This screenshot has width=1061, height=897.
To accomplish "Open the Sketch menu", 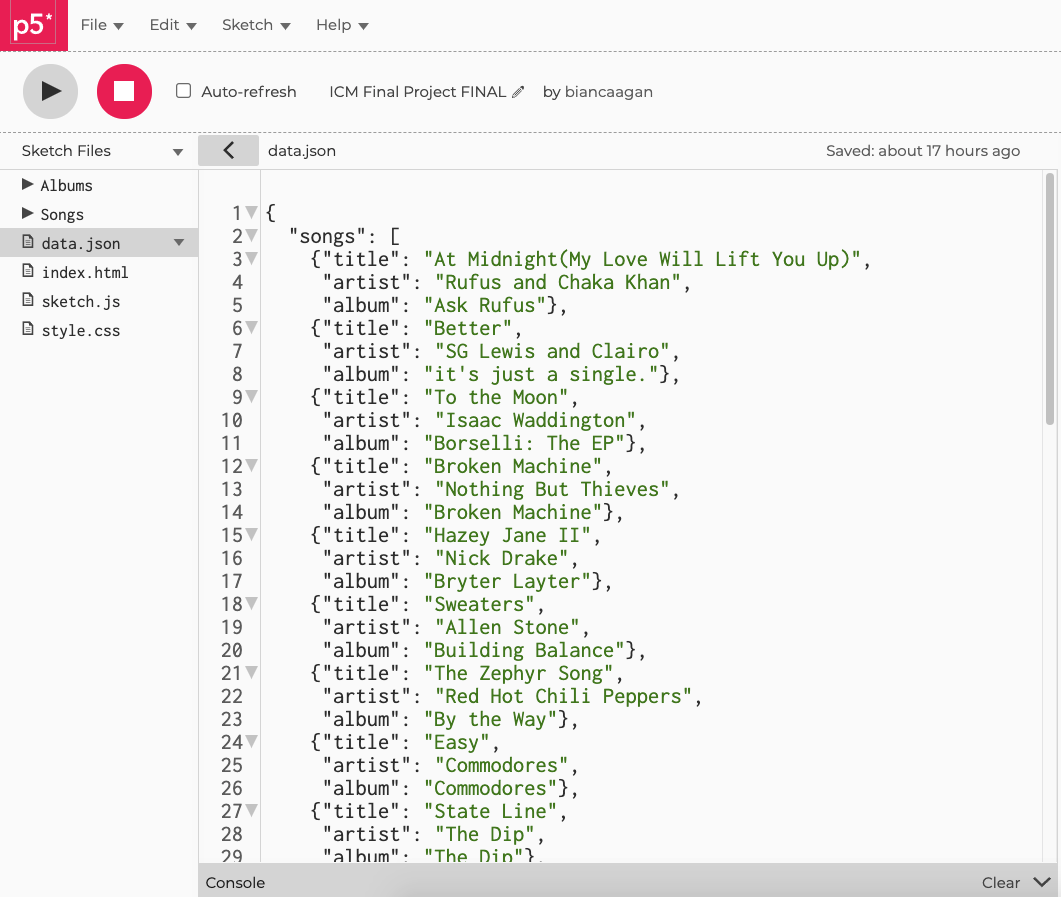I will 255,25.
